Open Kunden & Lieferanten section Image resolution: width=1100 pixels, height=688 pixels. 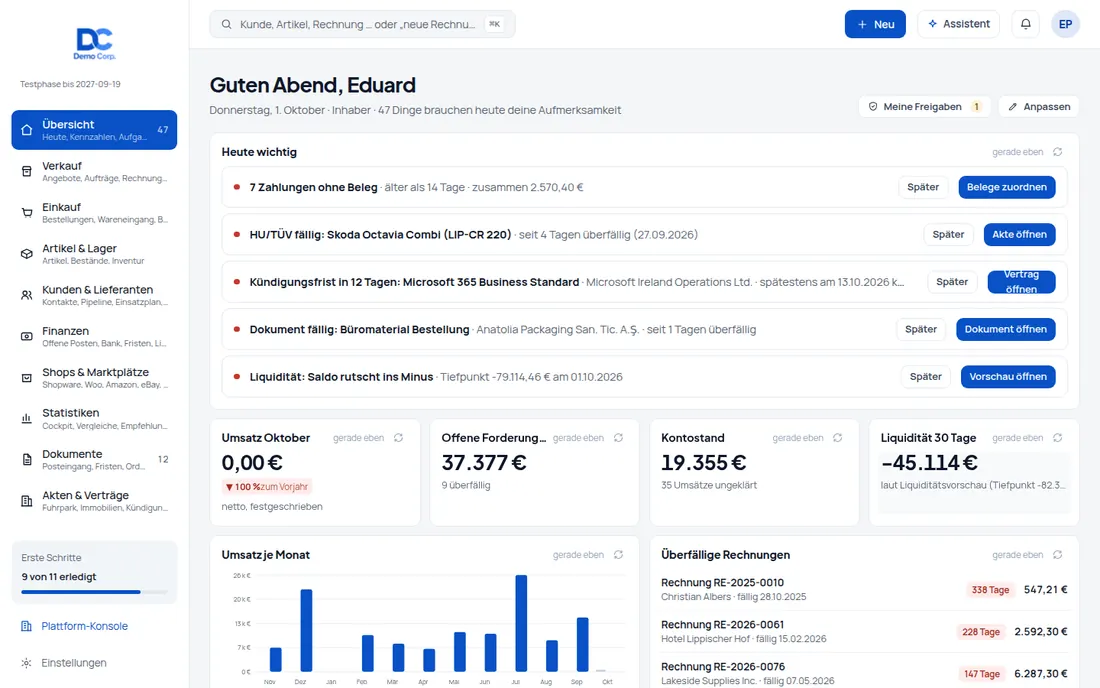(94, 295)
